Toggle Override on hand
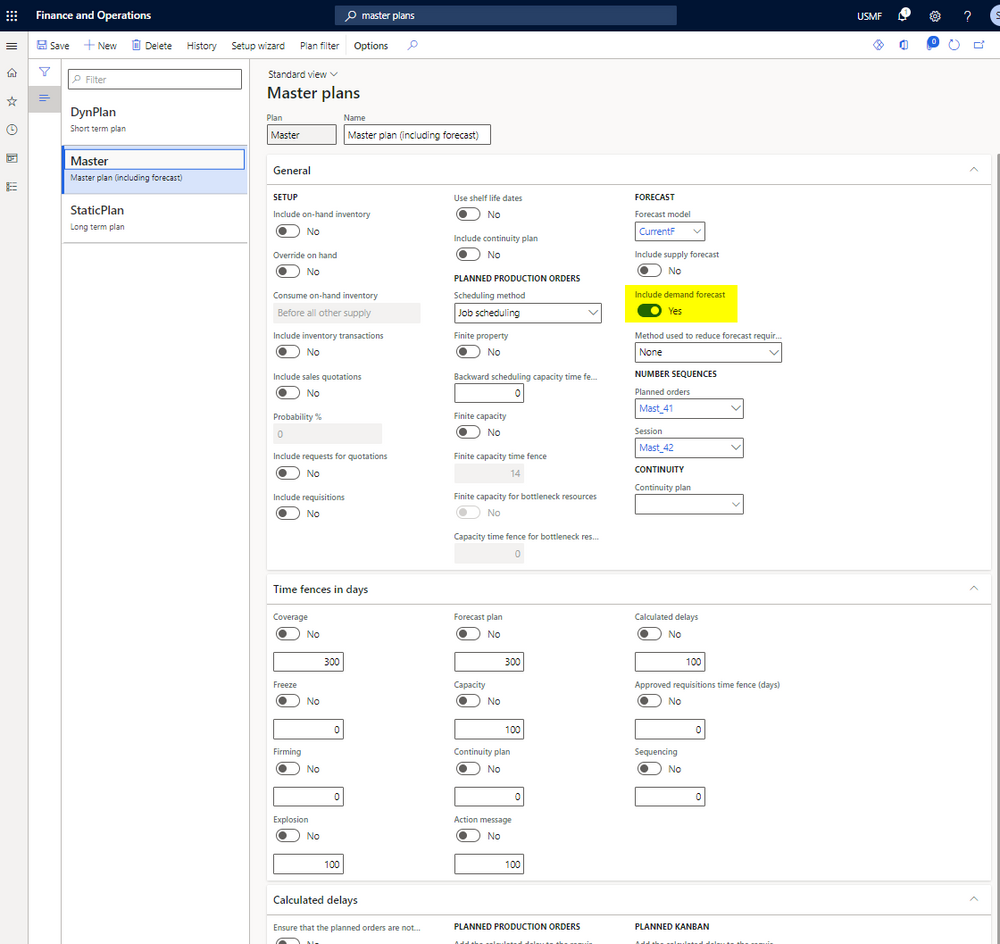1000x944 pixels. point(288,271)
